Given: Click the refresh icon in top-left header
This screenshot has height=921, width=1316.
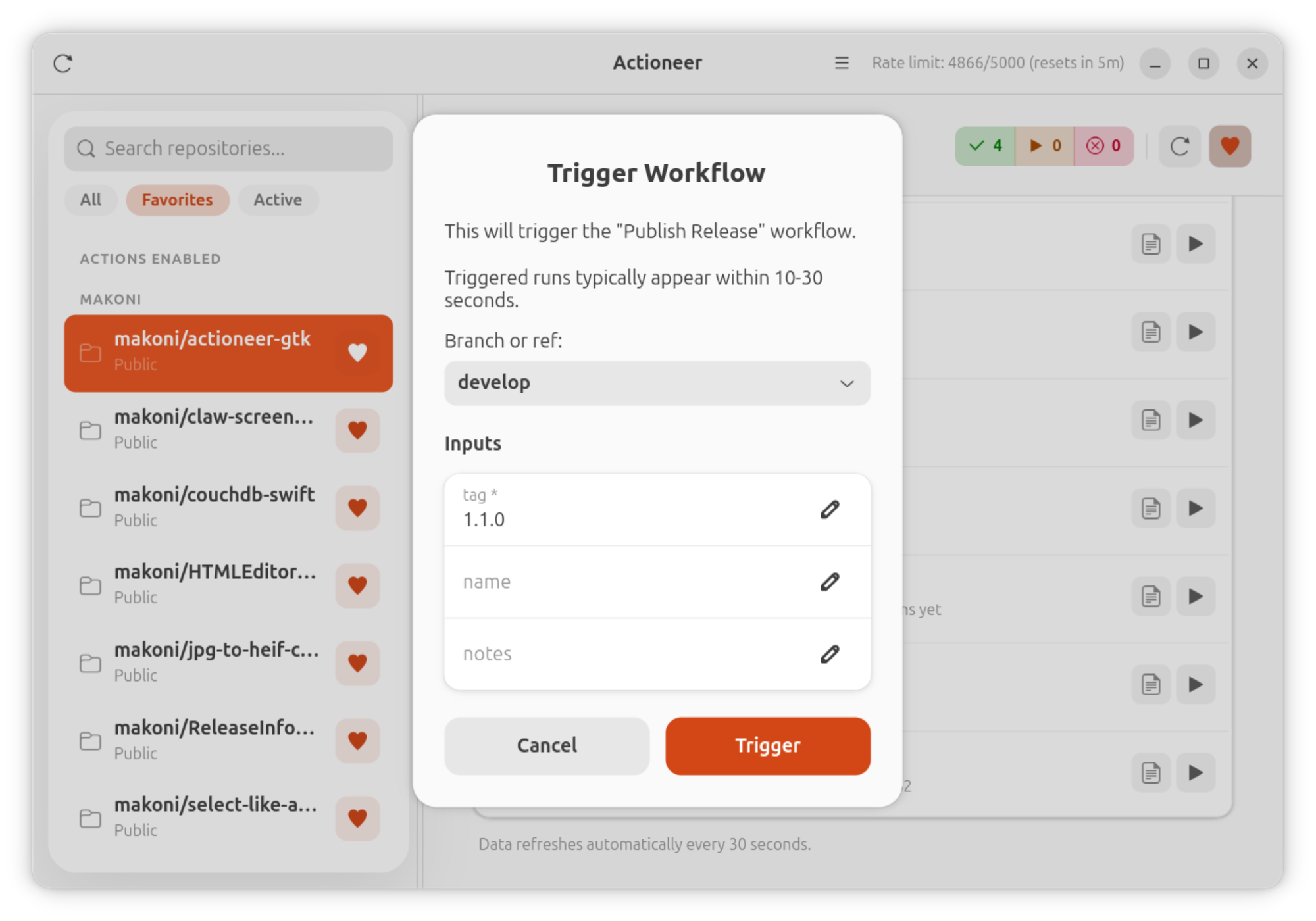Looking at the screenshot, I should [x=63, y=64].
